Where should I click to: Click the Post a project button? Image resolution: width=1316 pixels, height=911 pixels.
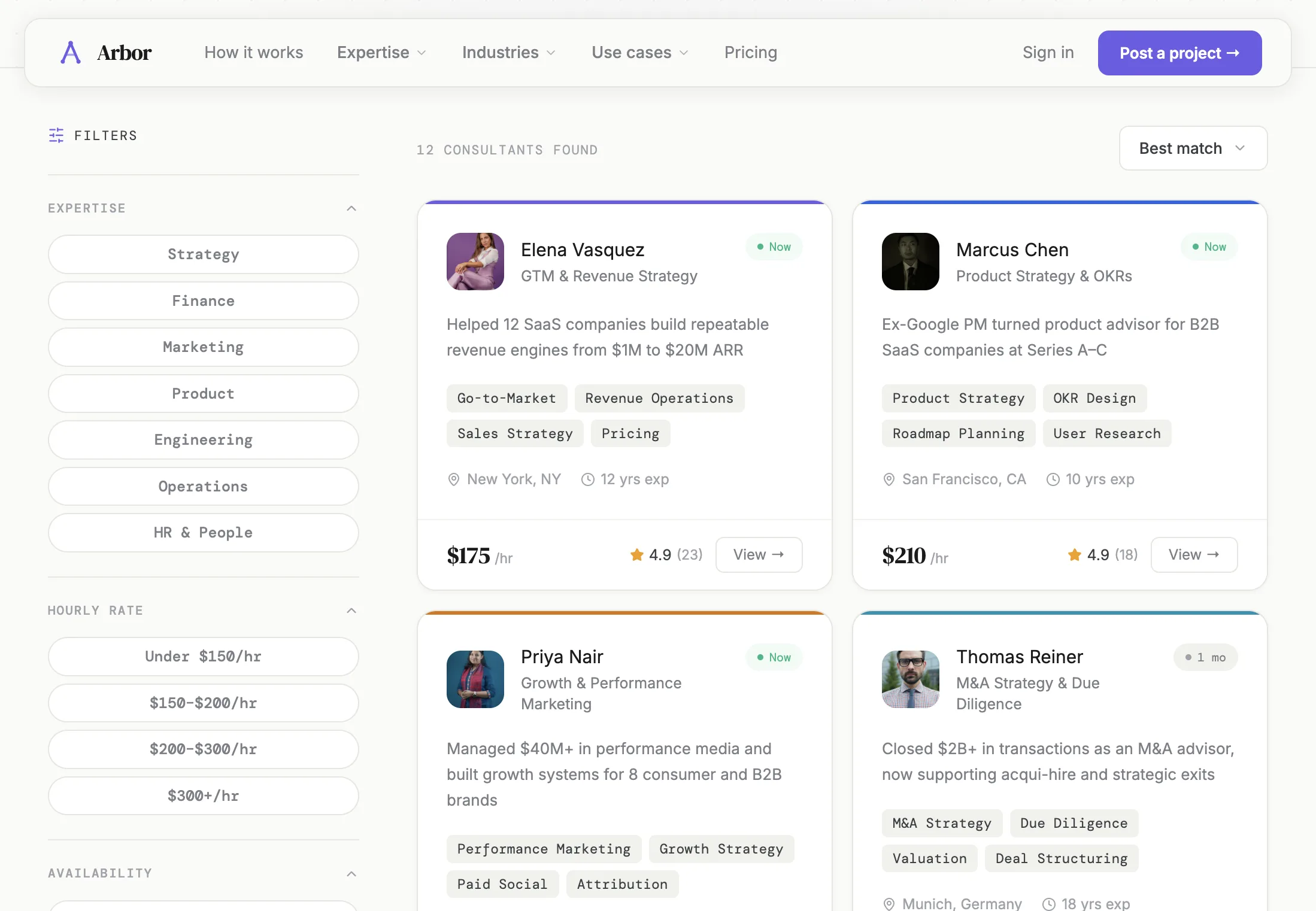(1179, 53)
